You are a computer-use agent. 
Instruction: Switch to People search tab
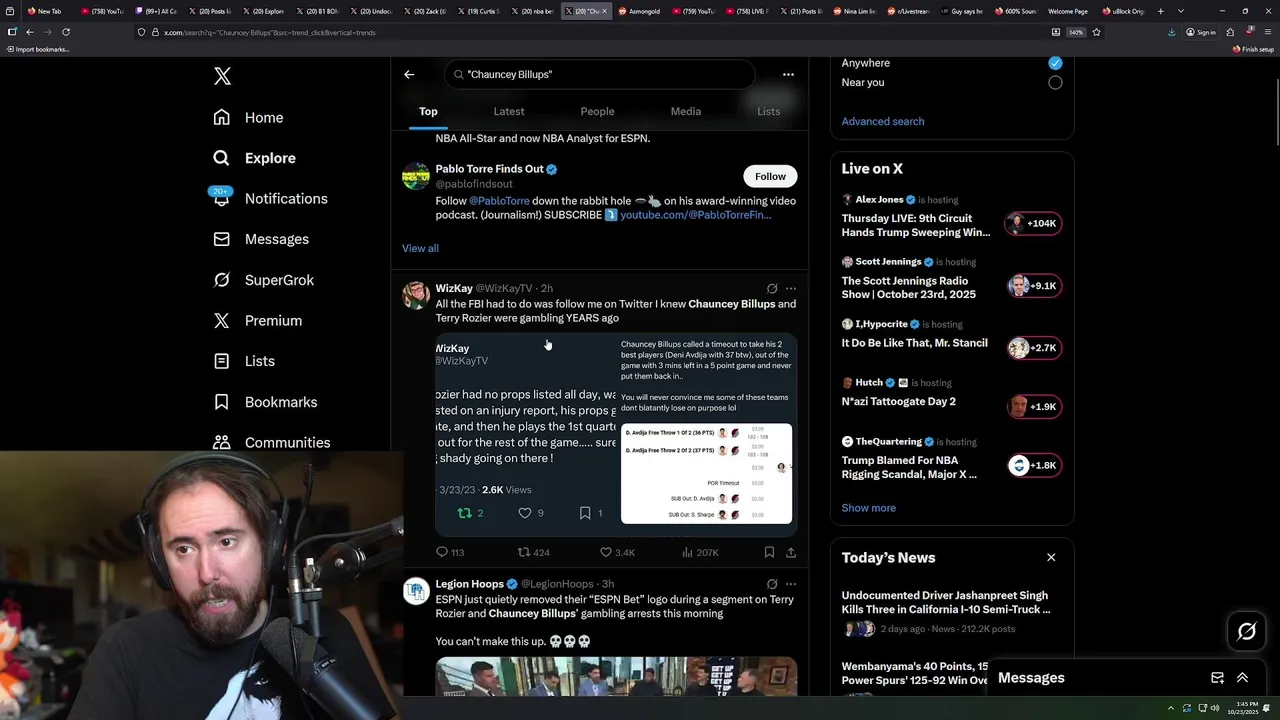(597, 111)
